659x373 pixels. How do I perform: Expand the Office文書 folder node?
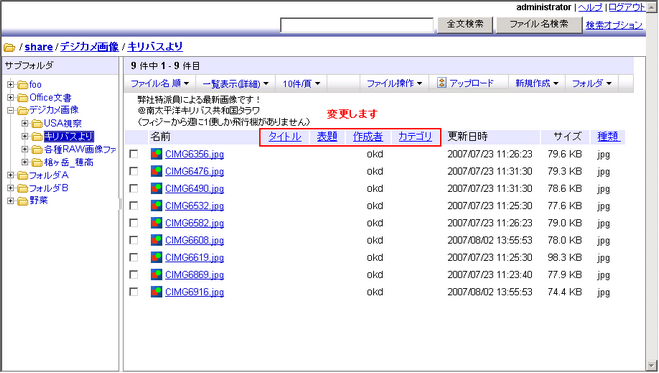tap(11, 97)
